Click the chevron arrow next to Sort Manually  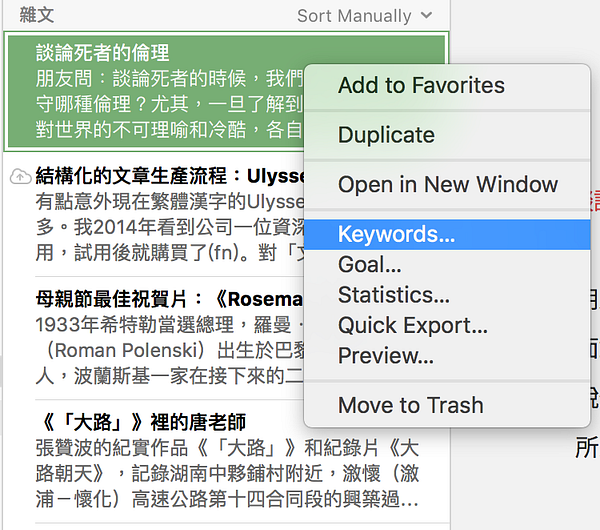(x=426, y=16)
